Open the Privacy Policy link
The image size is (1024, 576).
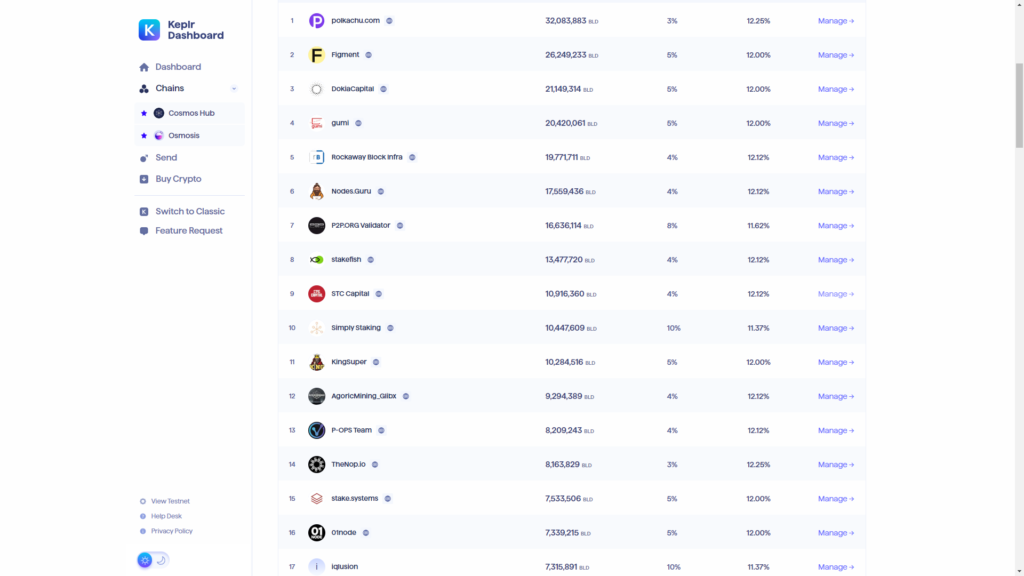(x=171, y=531)
